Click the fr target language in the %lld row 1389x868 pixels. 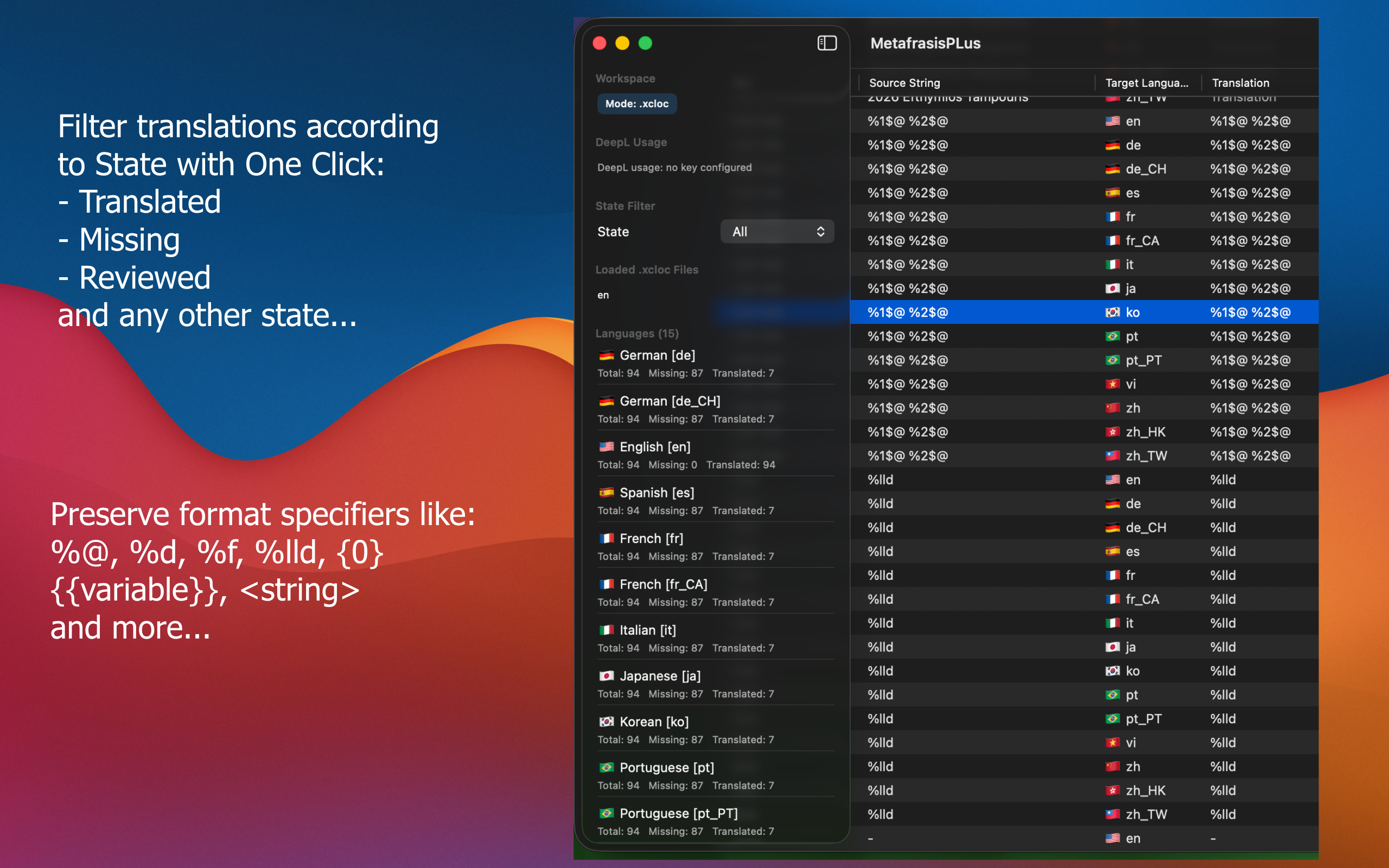point(1130,575)
